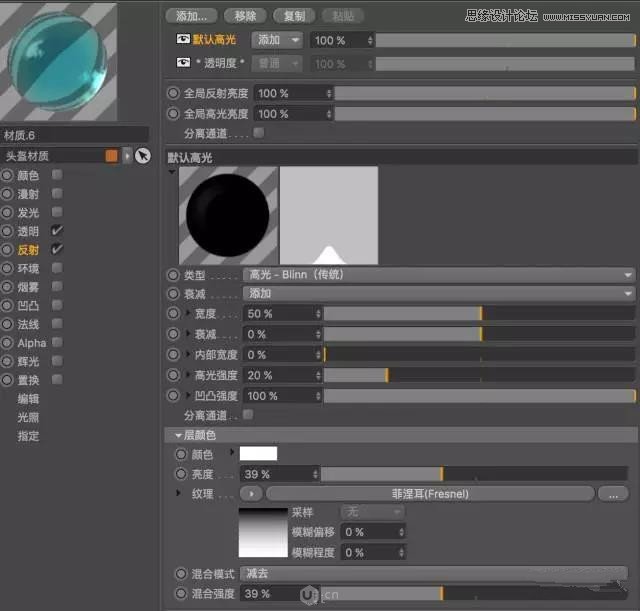Select the 反射 channel
640x611 pixels.
click(28, 250)
